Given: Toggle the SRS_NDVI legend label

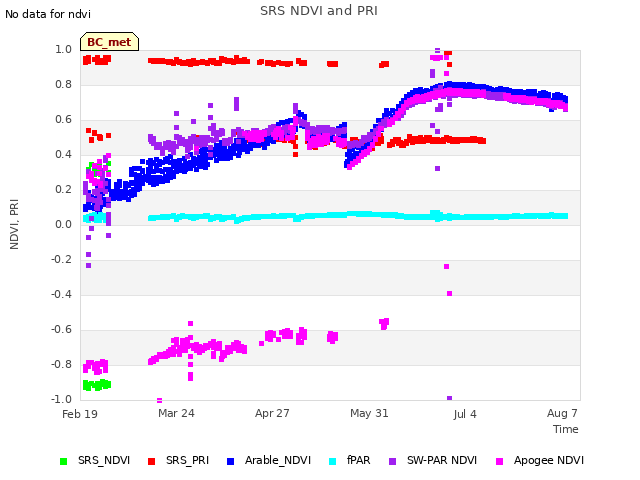Looking at the screenshot, I should tap(104, 460).
